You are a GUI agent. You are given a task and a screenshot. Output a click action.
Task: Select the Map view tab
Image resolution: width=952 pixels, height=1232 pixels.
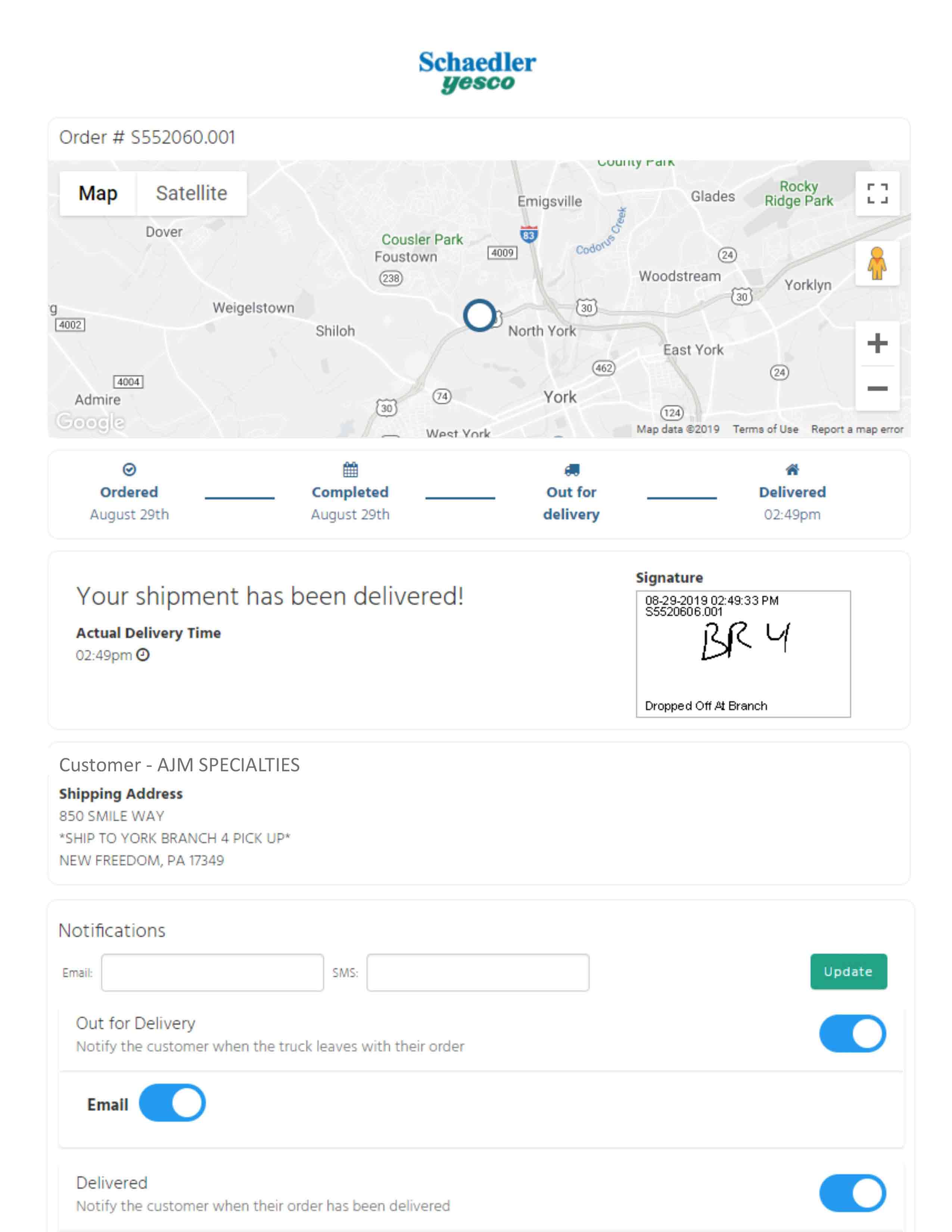click(x=97, y=193)
